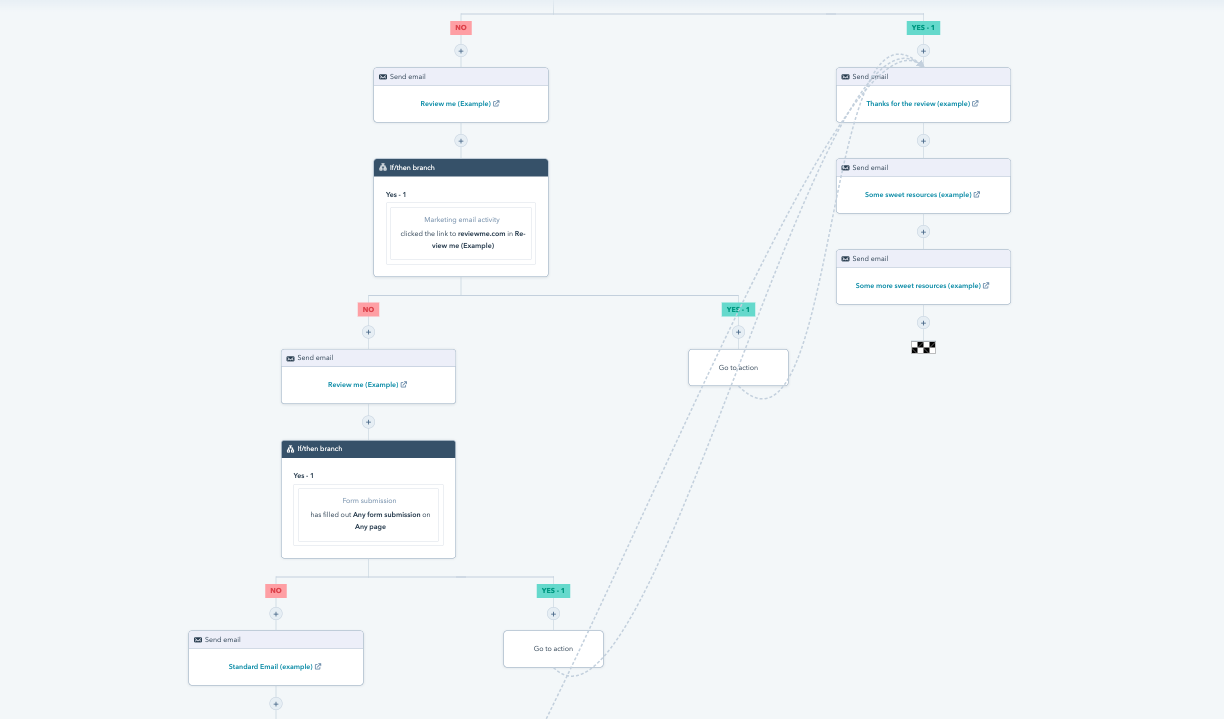The width and height of the screenshot is (1224, 719).
Task: Open Some more sweet resources (example) link
Action: click(x=918, y=286)
